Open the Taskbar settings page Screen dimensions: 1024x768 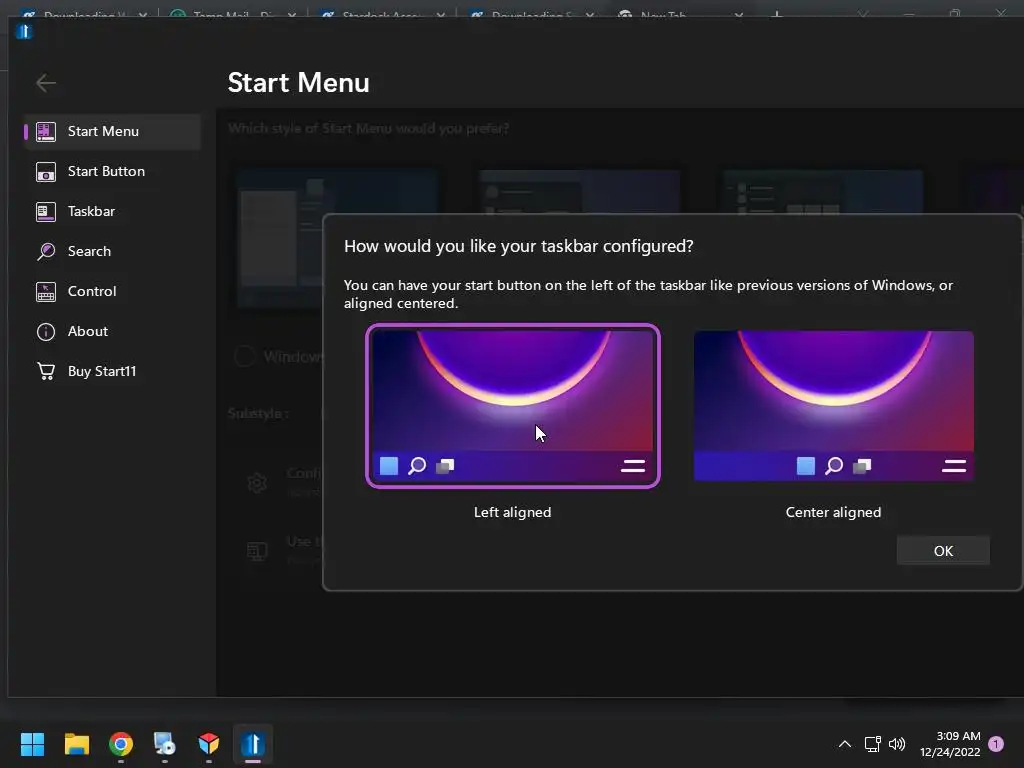coord(112,211)
